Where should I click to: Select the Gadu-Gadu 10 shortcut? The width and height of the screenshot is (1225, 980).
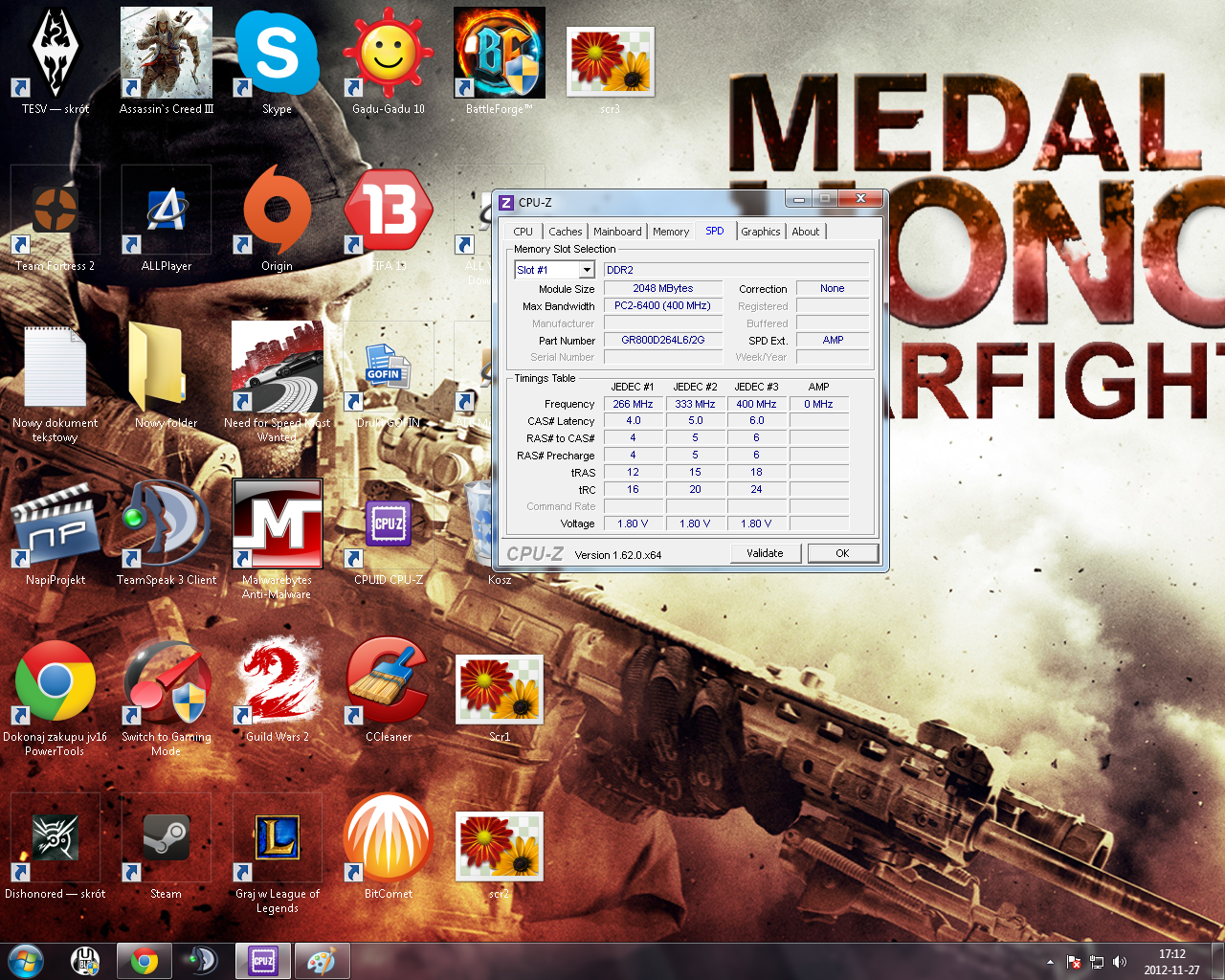coord(389,60)
